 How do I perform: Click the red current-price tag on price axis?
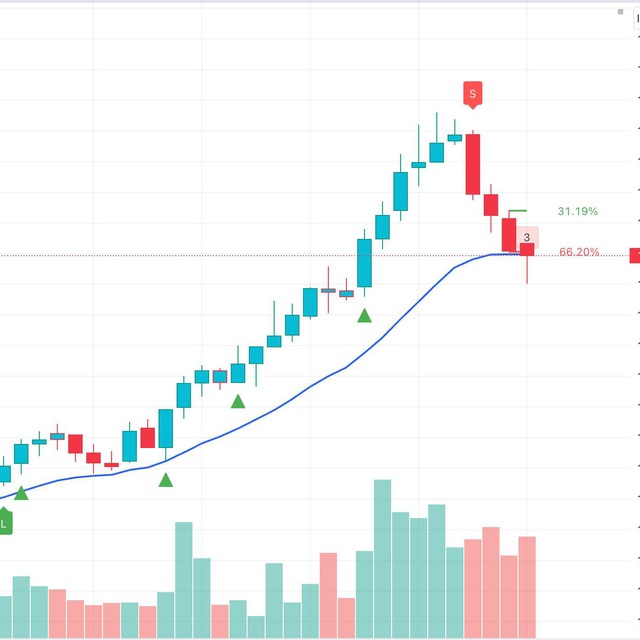point(635,256)
